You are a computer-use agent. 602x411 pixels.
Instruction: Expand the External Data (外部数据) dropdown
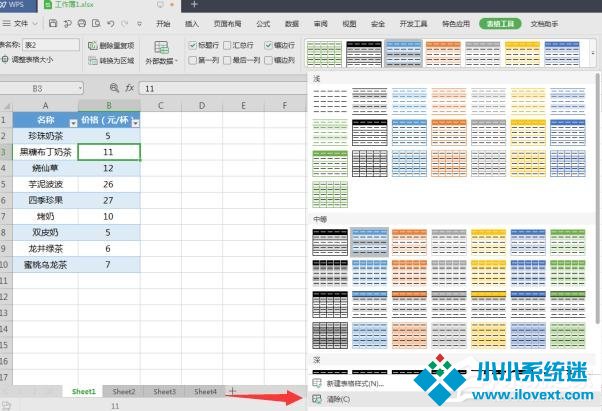pyautogui.click(x=160, y=61)
